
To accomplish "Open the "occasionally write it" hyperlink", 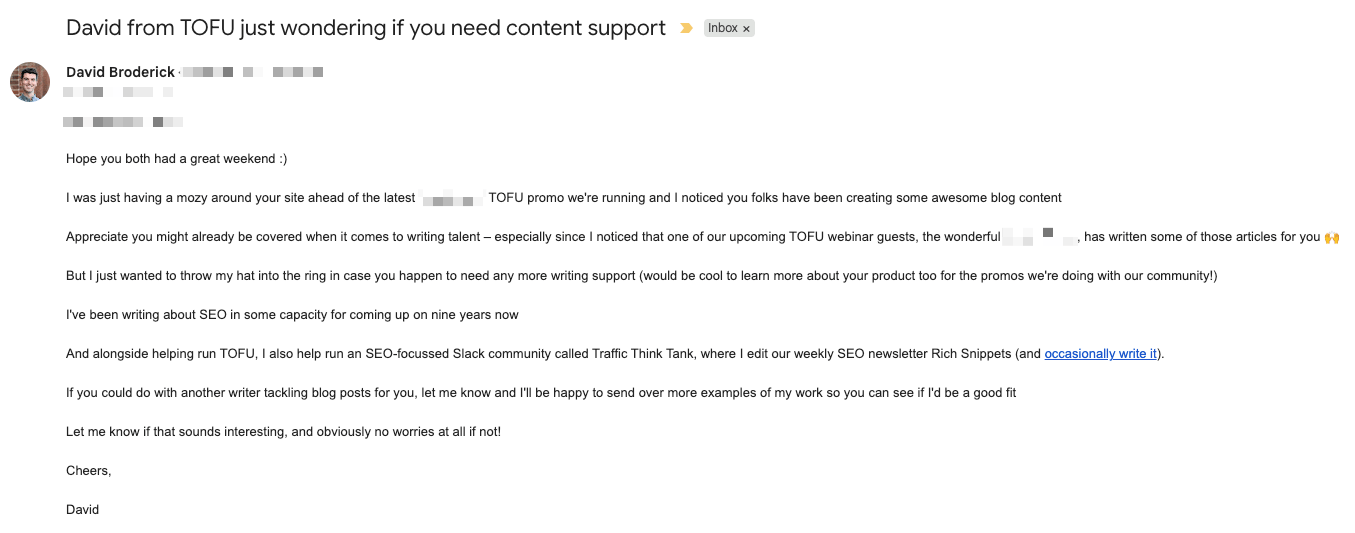I will (1101, 353).
